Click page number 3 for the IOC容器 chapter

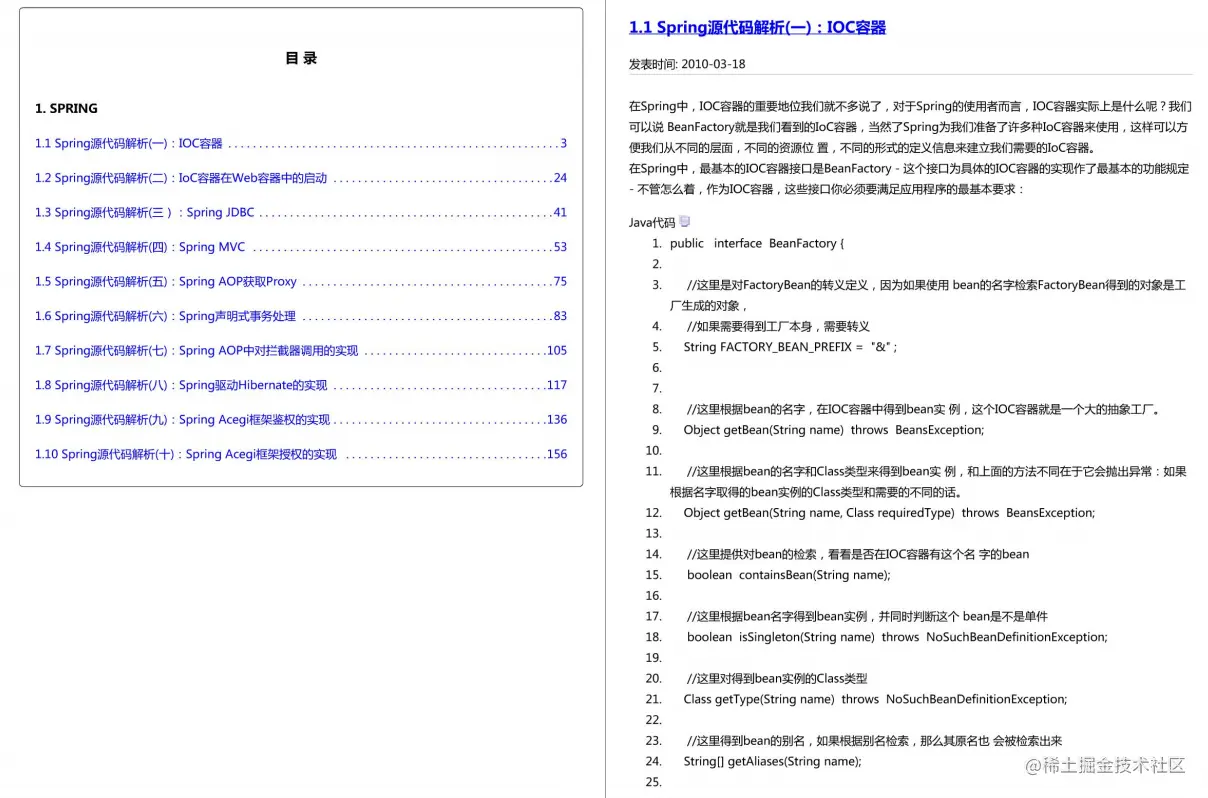562,143
